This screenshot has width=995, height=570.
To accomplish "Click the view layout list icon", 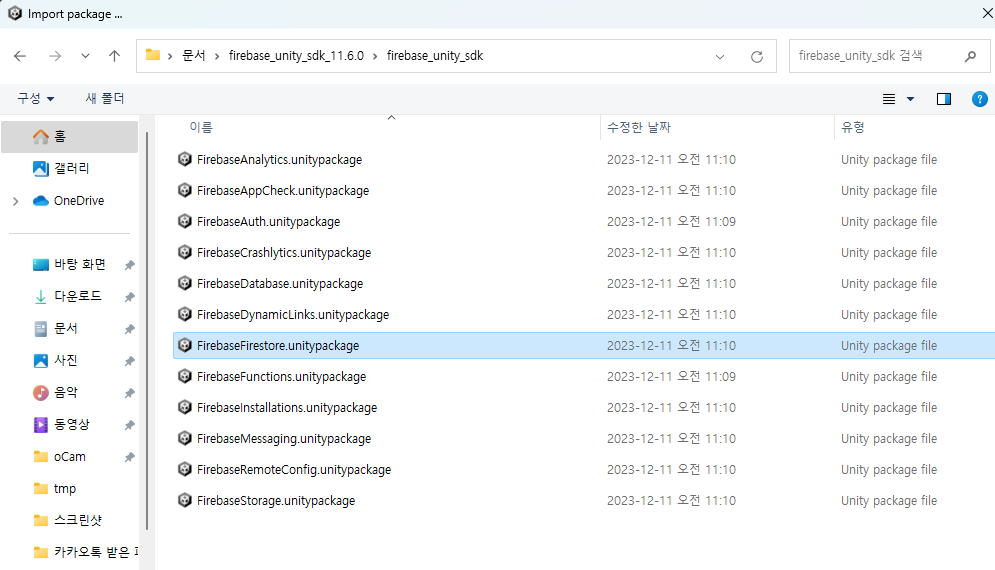I will coord(889,99).
